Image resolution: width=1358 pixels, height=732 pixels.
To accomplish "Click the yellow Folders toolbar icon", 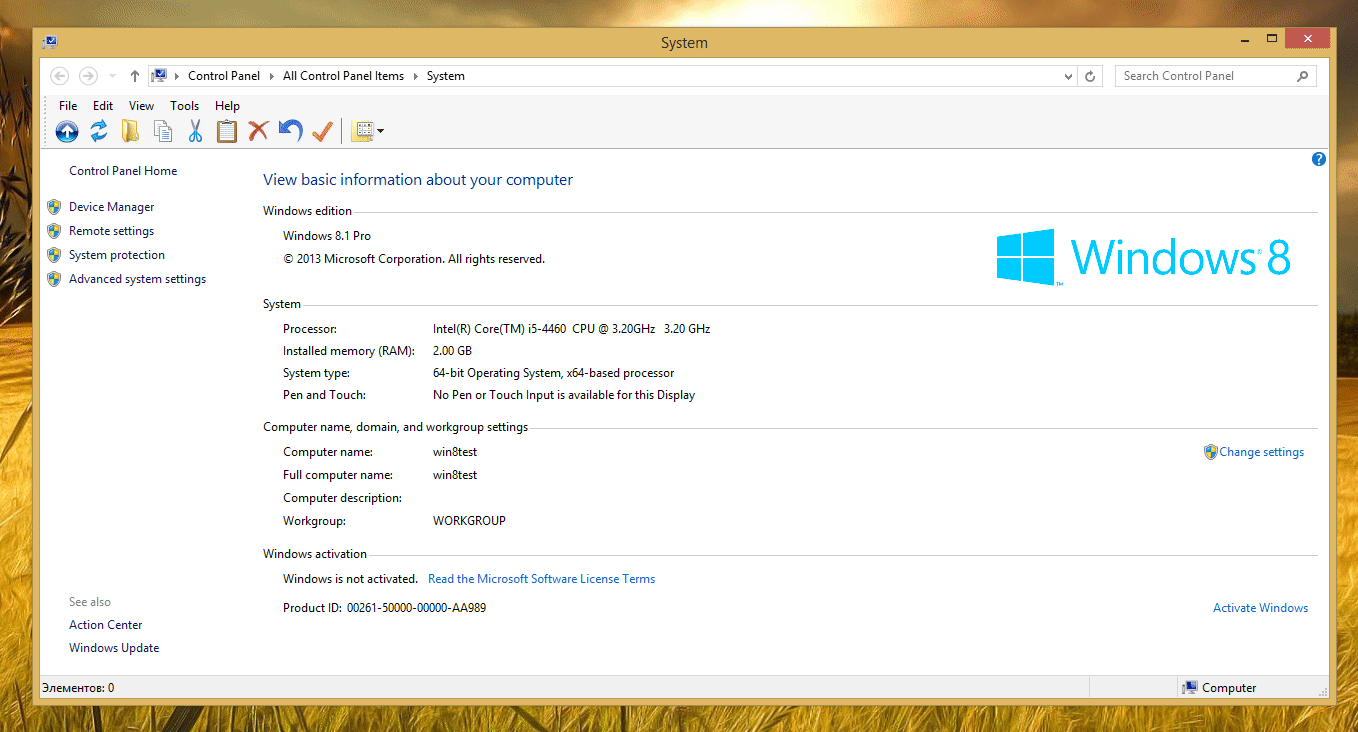I will tap(131, 131).
